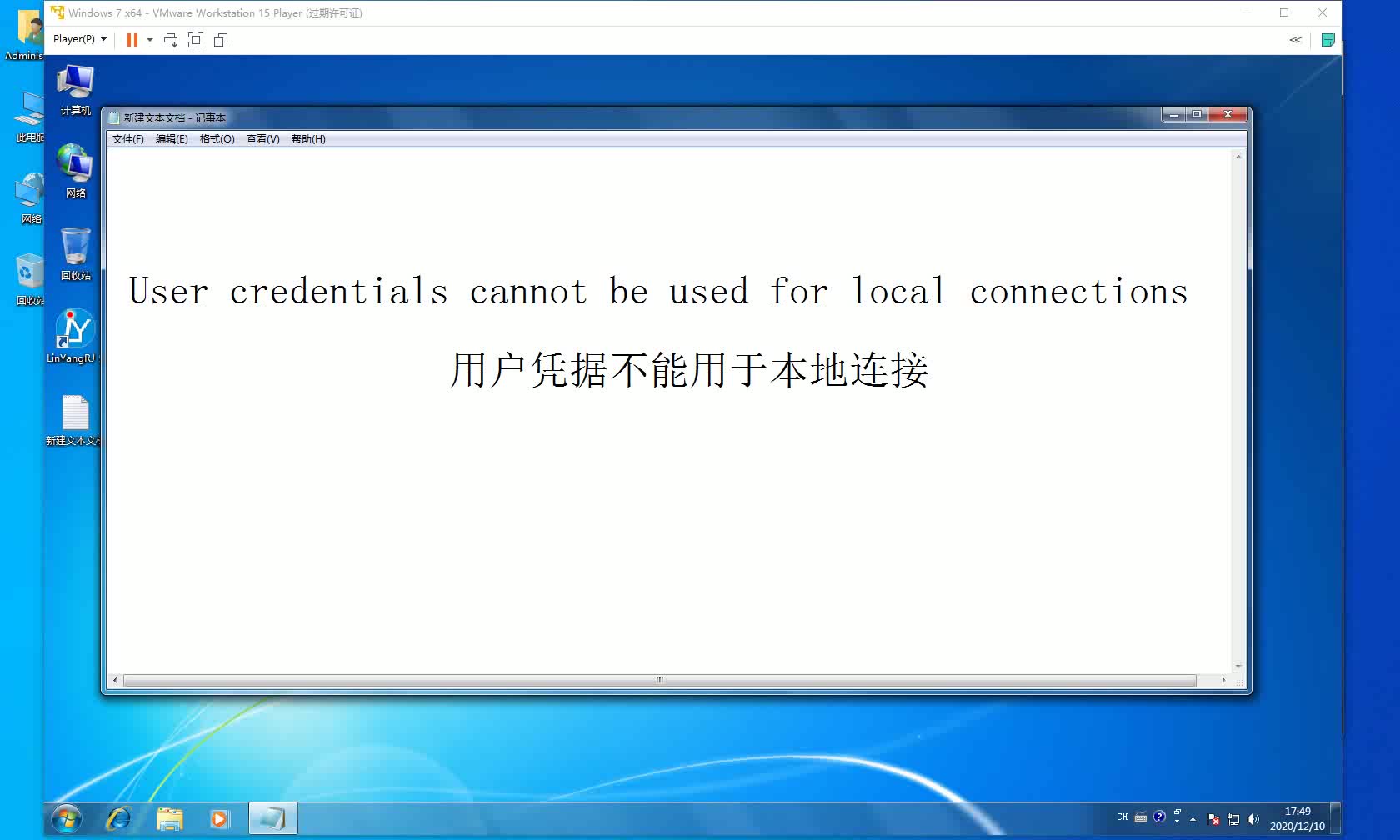Image resolution: width=1400 pixels, height=840 pixels.
Task: Click the CH language indicator in tray
Action: [1122, 817]
